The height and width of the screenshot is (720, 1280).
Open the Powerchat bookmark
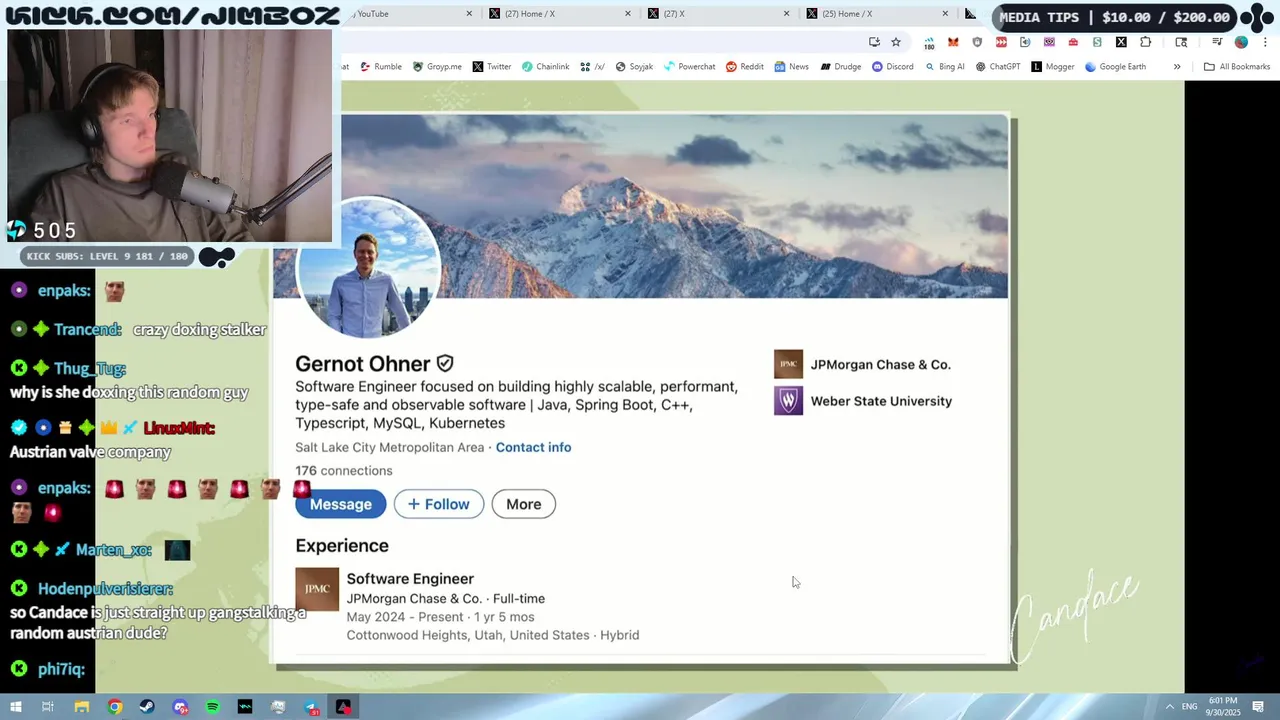(689, 67)
